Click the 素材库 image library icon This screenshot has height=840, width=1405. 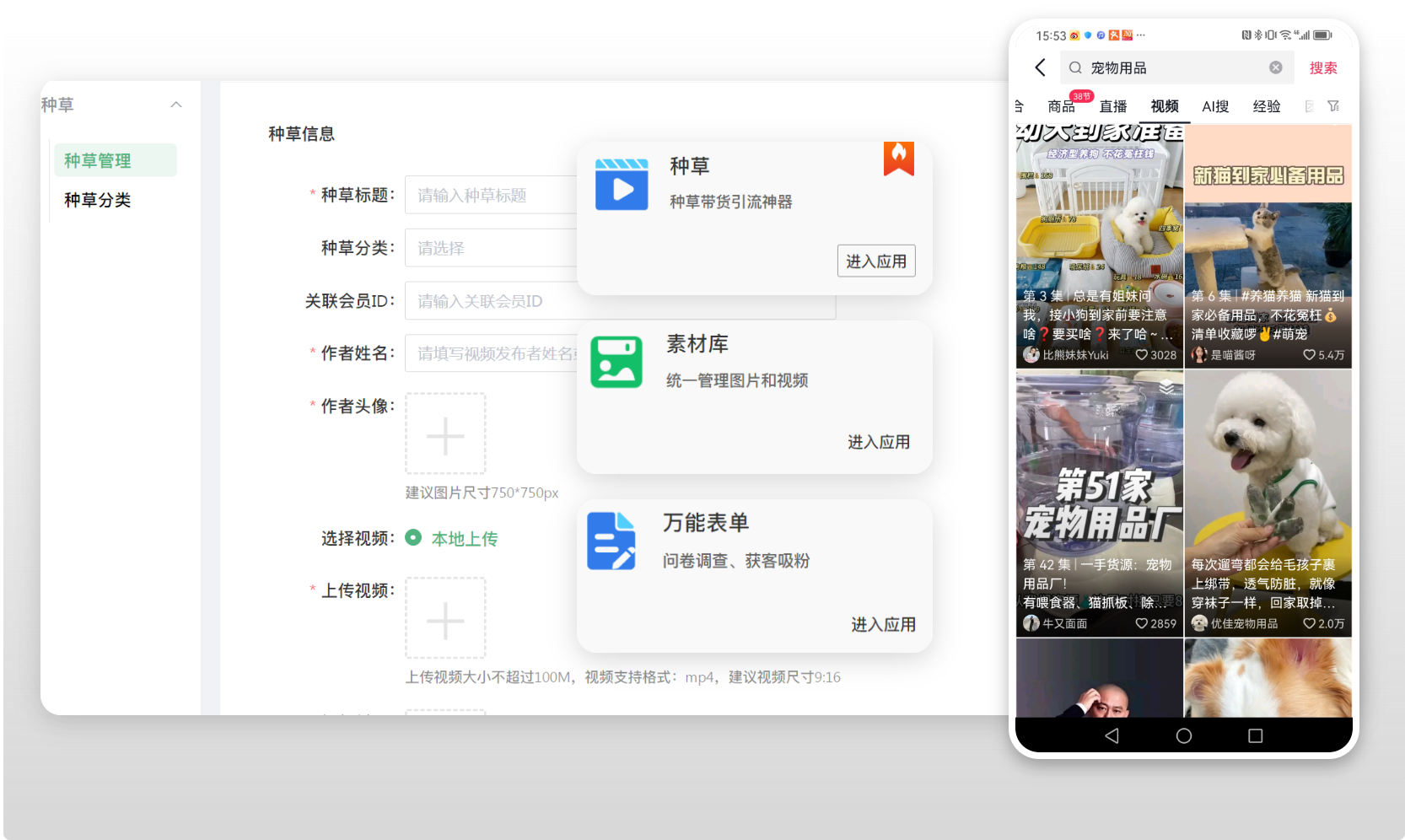tap(616, 363)
